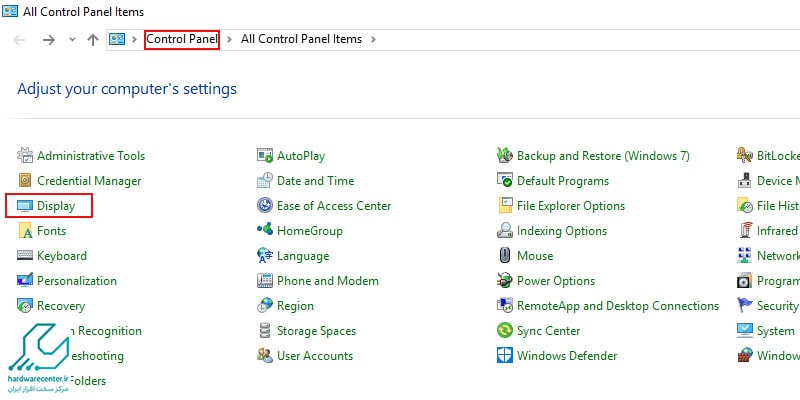Open the Credential Manager link

(x=89, y=181)
